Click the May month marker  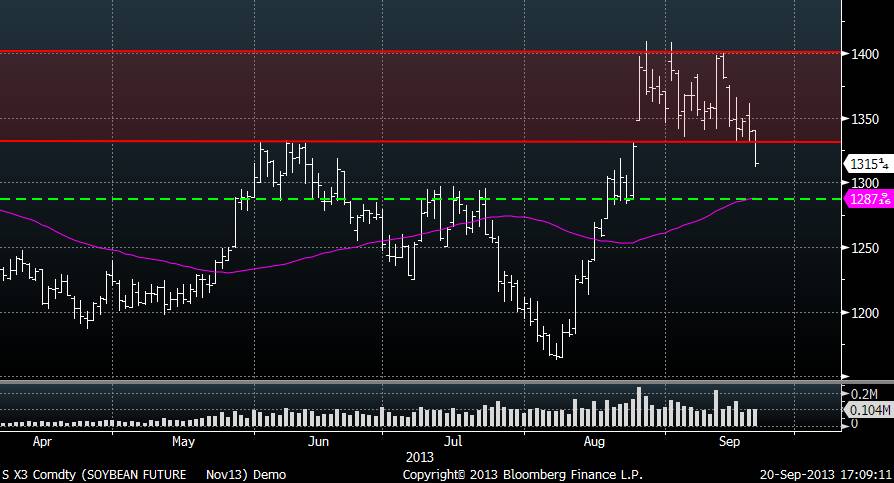tap(183, 440)
